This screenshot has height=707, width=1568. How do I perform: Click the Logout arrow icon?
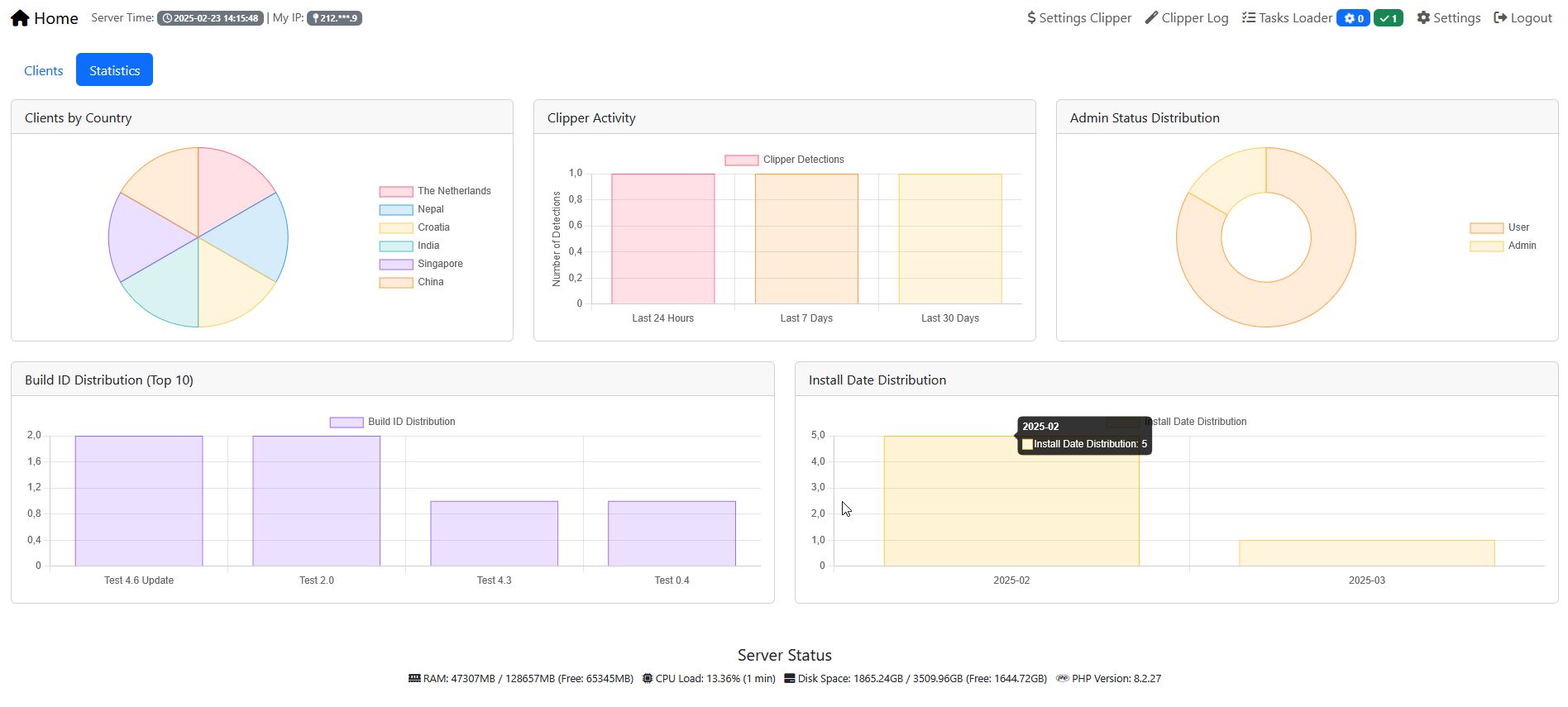click(x=1500, y=18)
